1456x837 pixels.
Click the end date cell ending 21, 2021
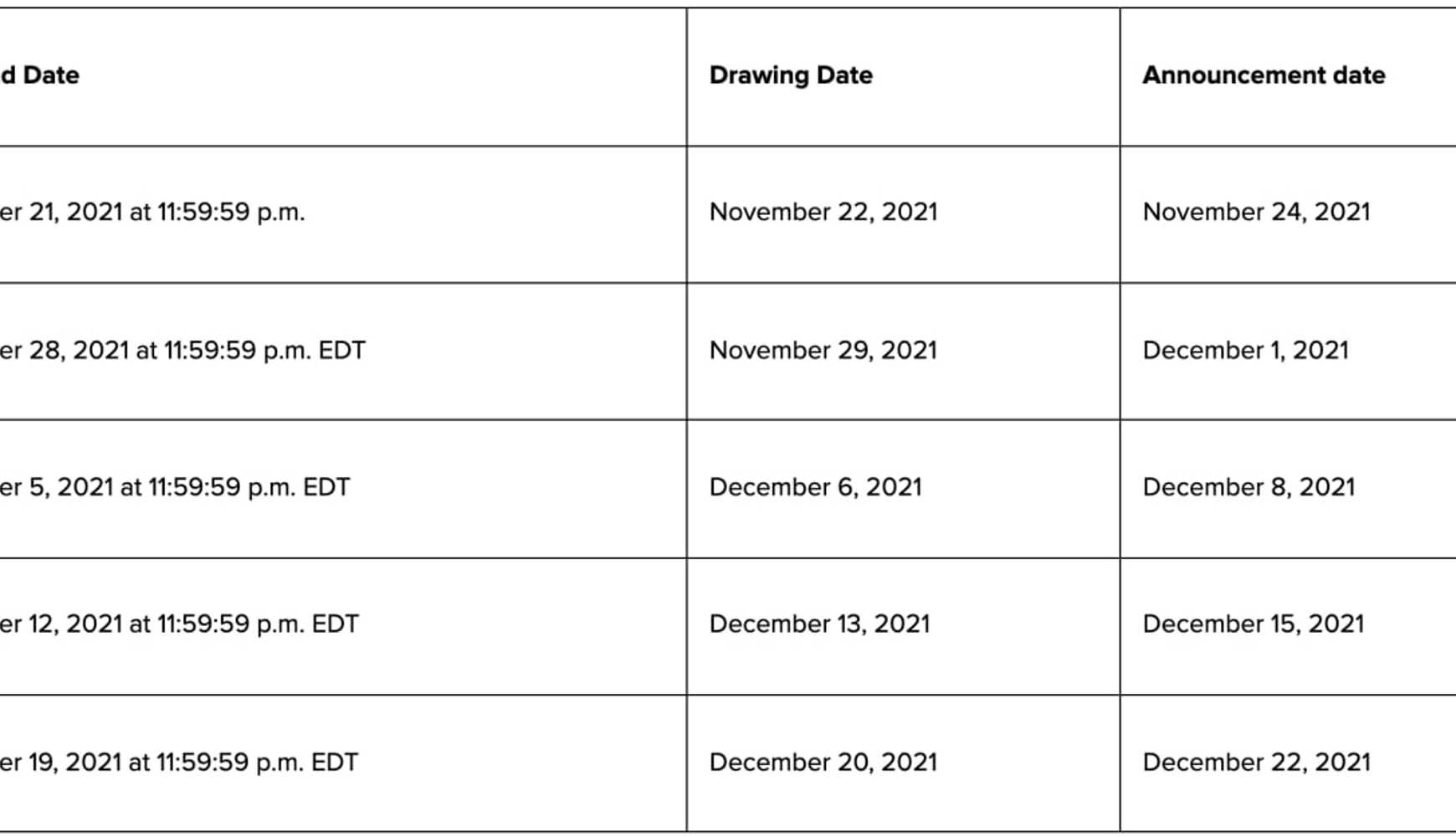[x=152, y=213]
